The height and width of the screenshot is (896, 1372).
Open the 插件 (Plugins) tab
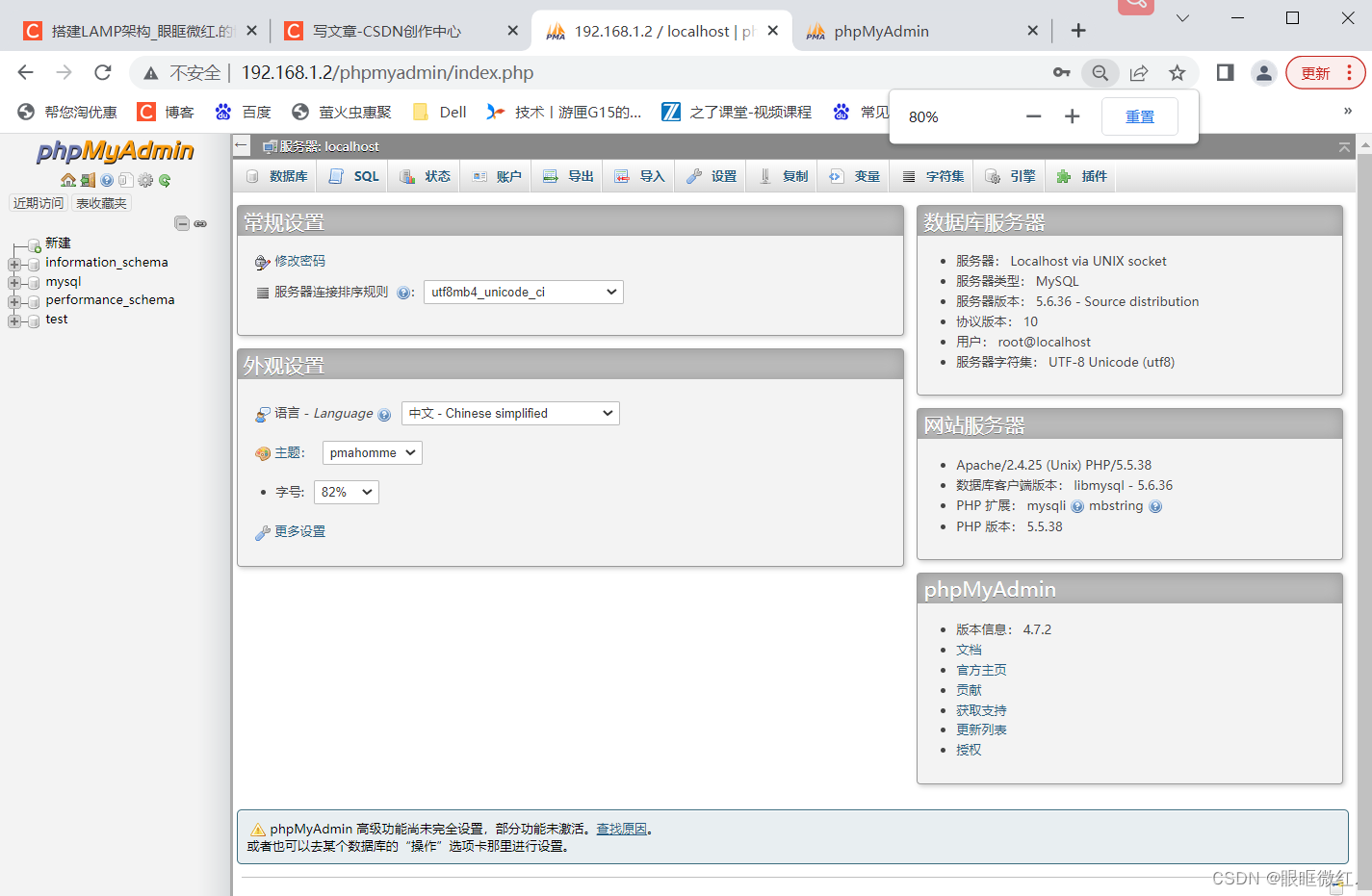pyautogui.click(x=1081, y=176)
